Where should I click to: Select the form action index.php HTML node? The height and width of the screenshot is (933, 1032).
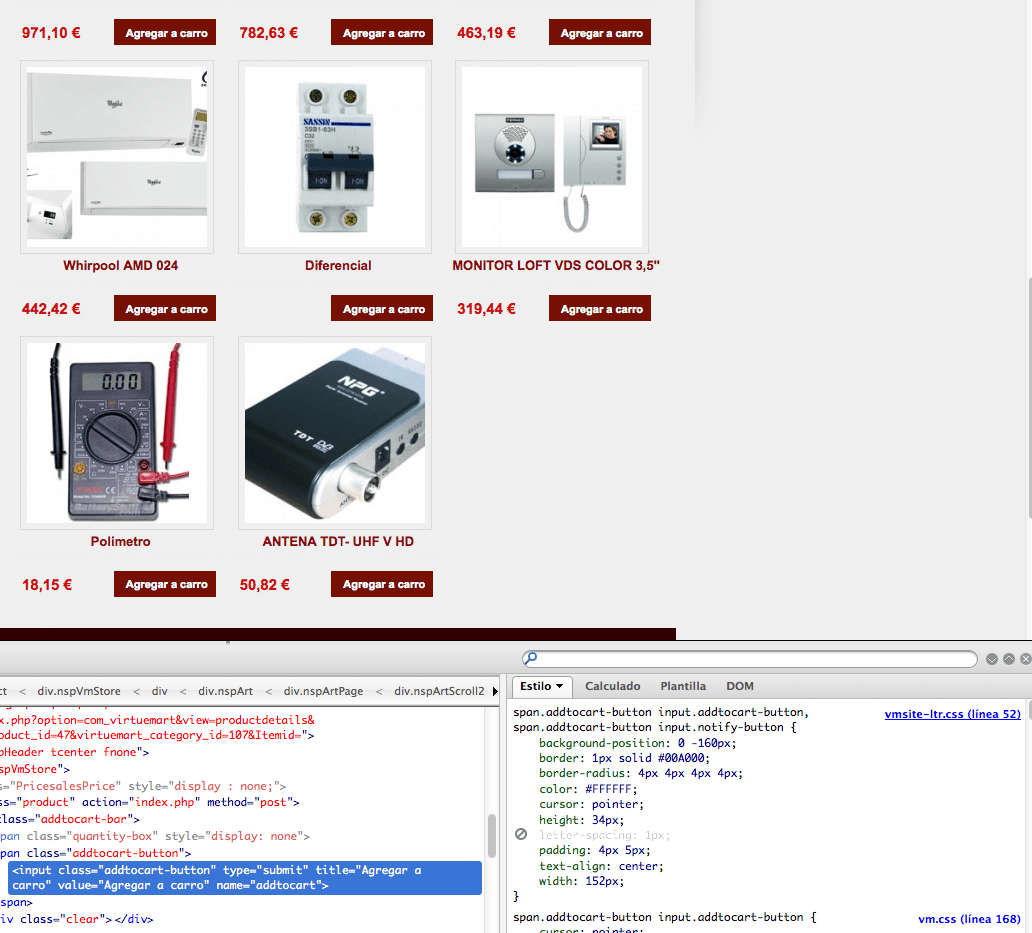(149, 802)
